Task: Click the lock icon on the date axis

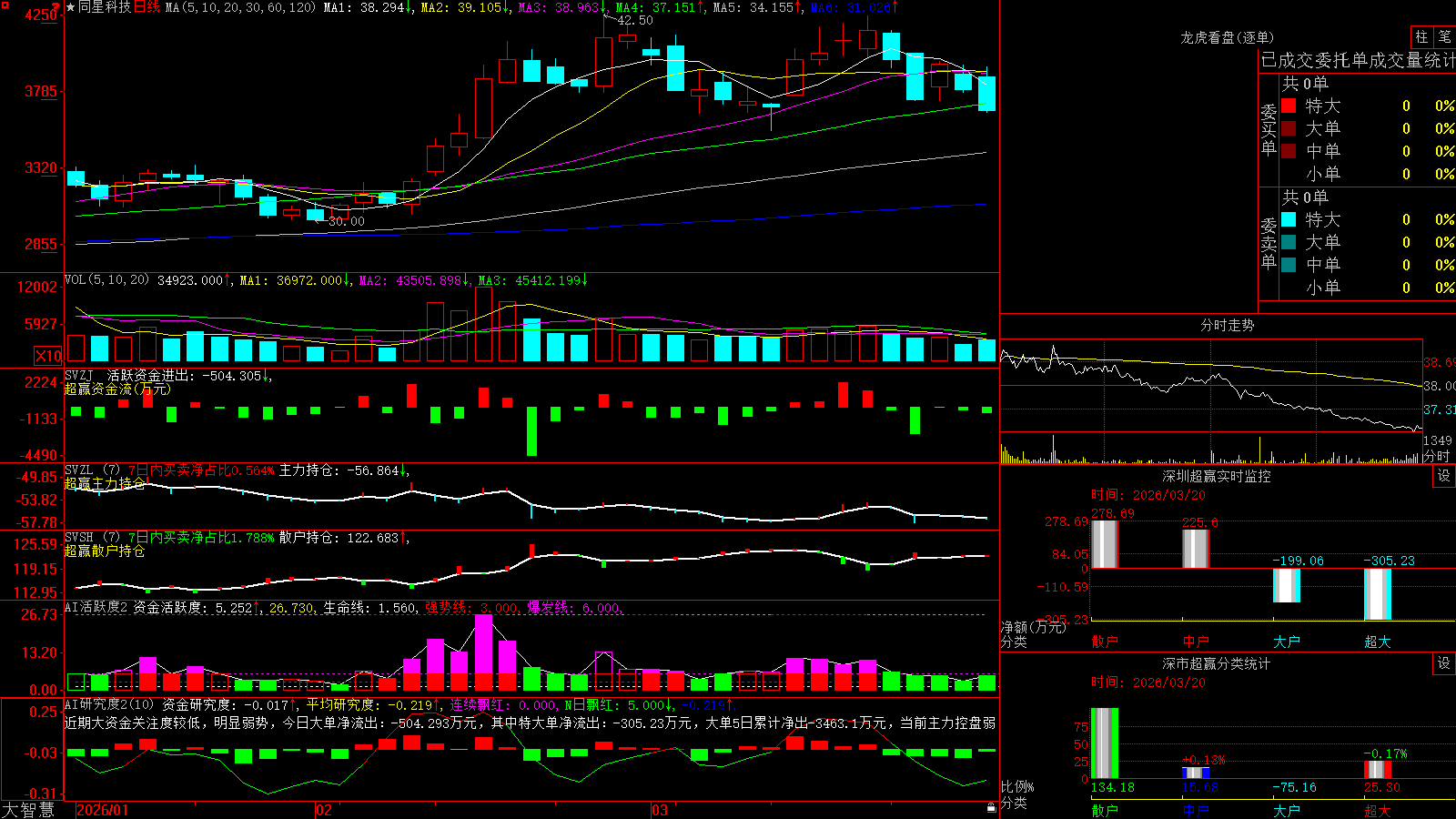Action: [x=991, y=808]
